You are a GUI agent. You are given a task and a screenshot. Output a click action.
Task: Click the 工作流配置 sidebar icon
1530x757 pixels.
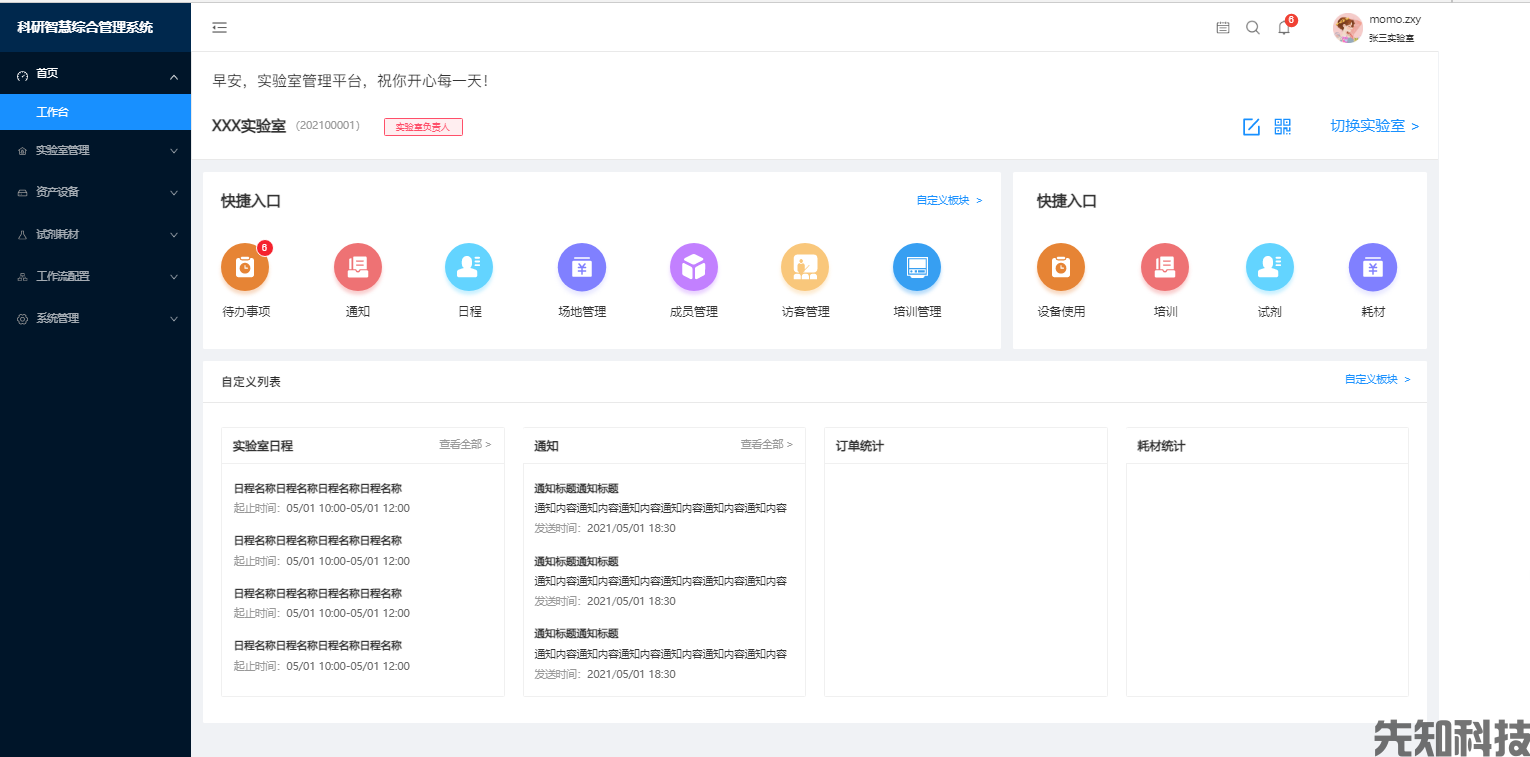(x=23, y=277)
